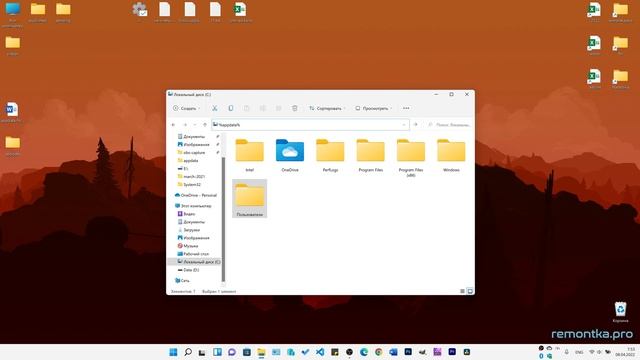Screen dimensions: 640x360
Task: Select the Intel folder
Action: click(249, 155)
